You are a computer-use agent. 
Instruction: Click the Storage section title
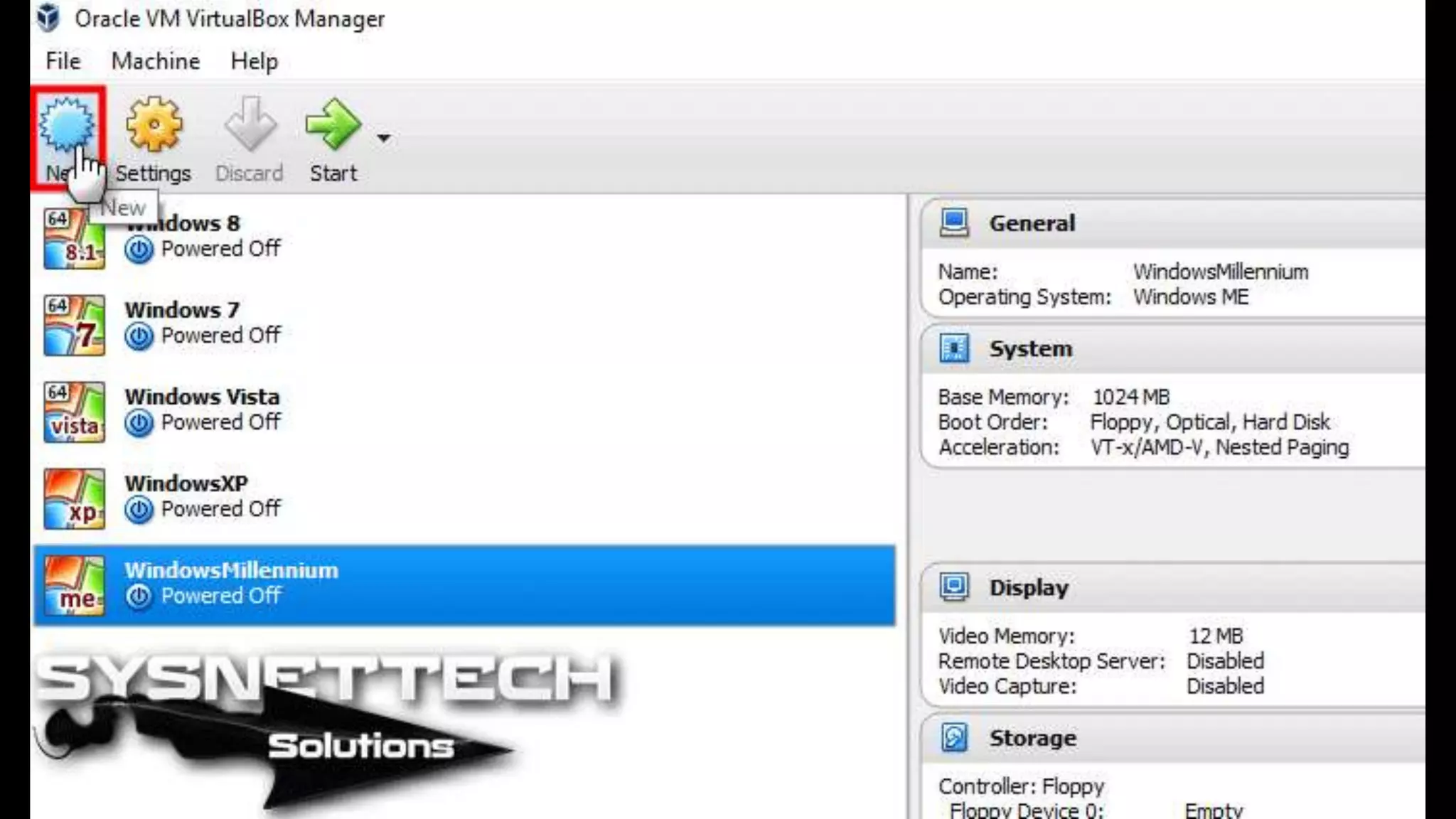(1032, 738)
